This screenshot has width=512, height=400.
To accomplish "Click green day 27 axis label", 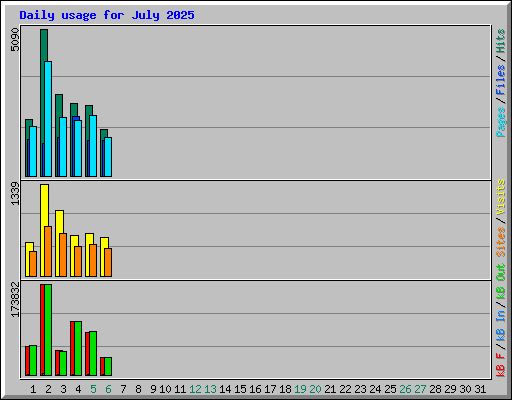I will pyautogui.click(x=421, y=389).
